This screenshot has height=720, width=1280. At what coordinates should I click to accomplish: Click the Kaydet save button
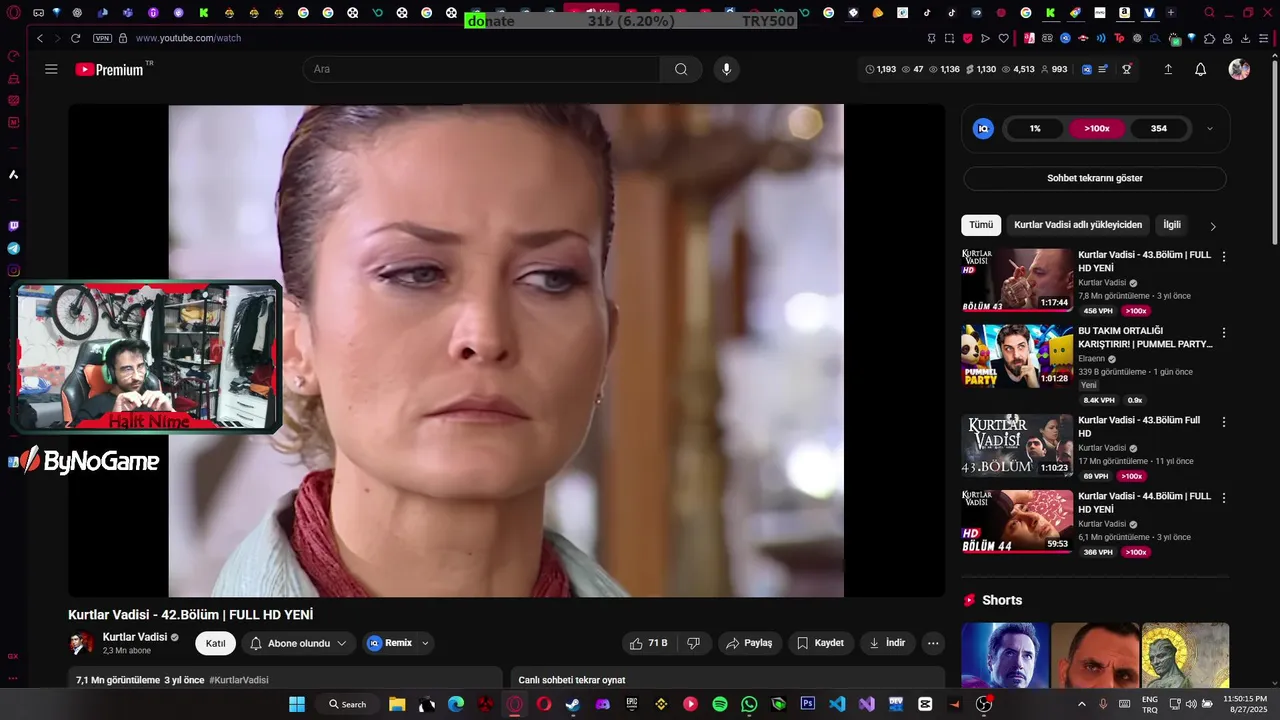click(x=820, y=643)
